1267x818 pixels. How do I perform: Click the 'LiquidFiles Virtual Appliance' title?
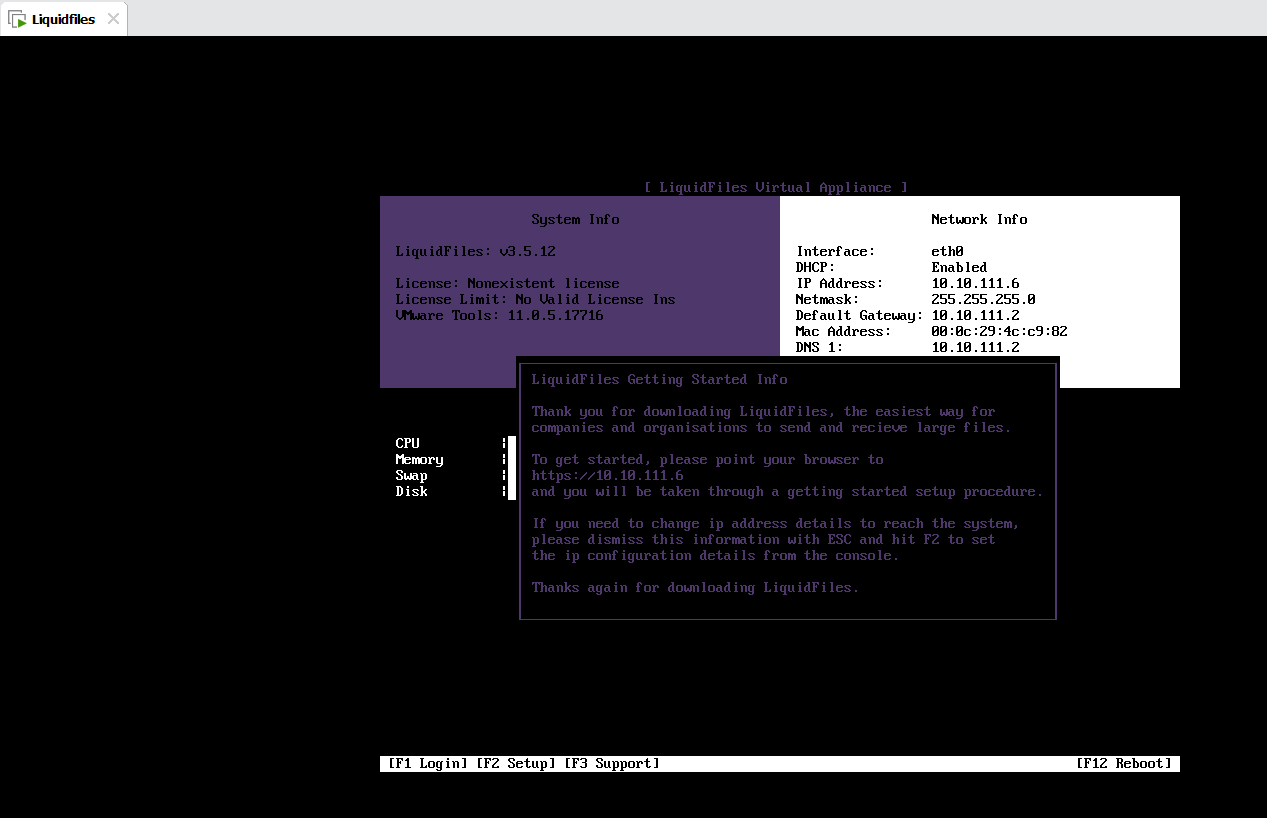coord(776,188)
